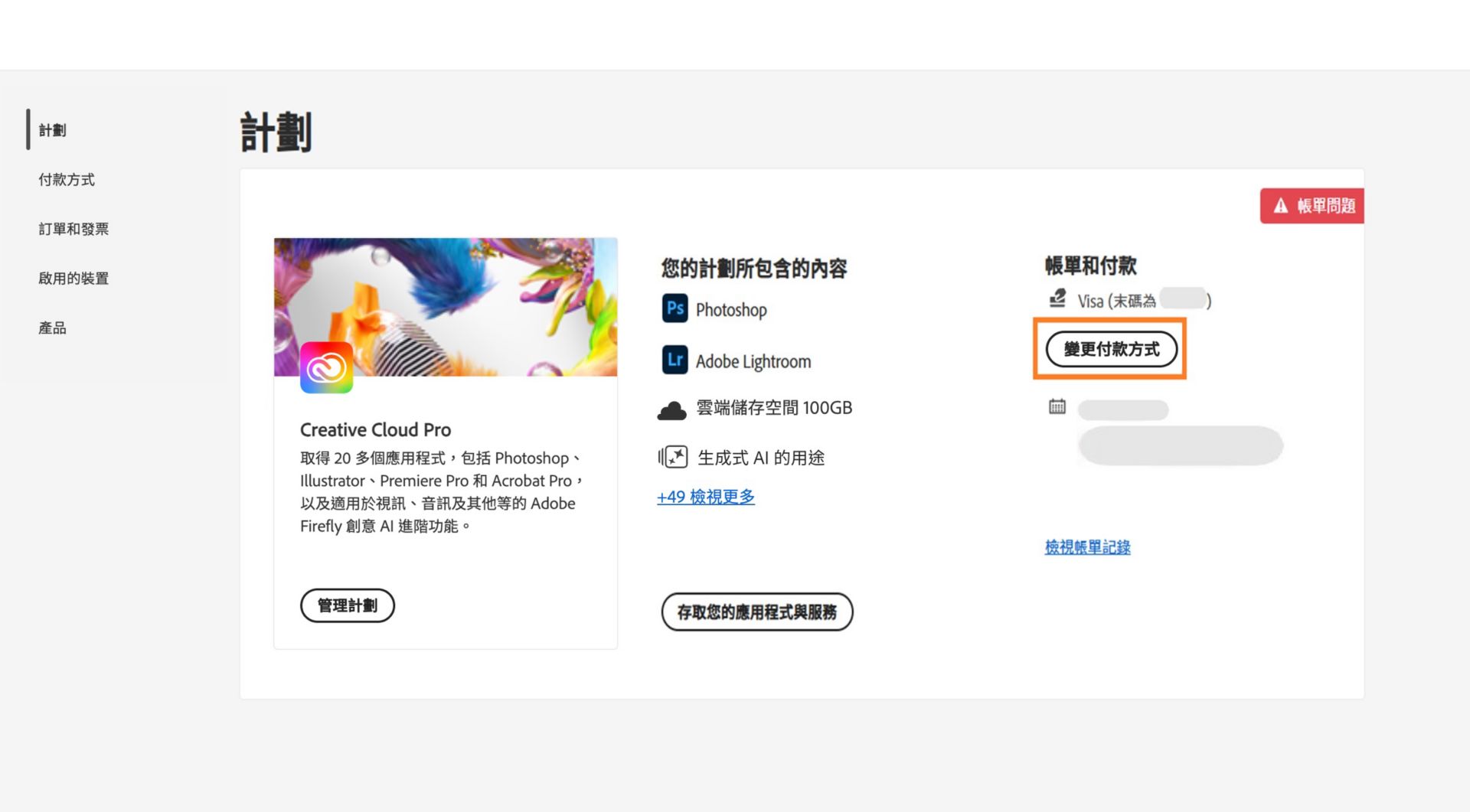The height and width of the screenshot is (812, 1470).
Task: Click the 存取您的應用程式與服務 button
Action: pos(757,612)
